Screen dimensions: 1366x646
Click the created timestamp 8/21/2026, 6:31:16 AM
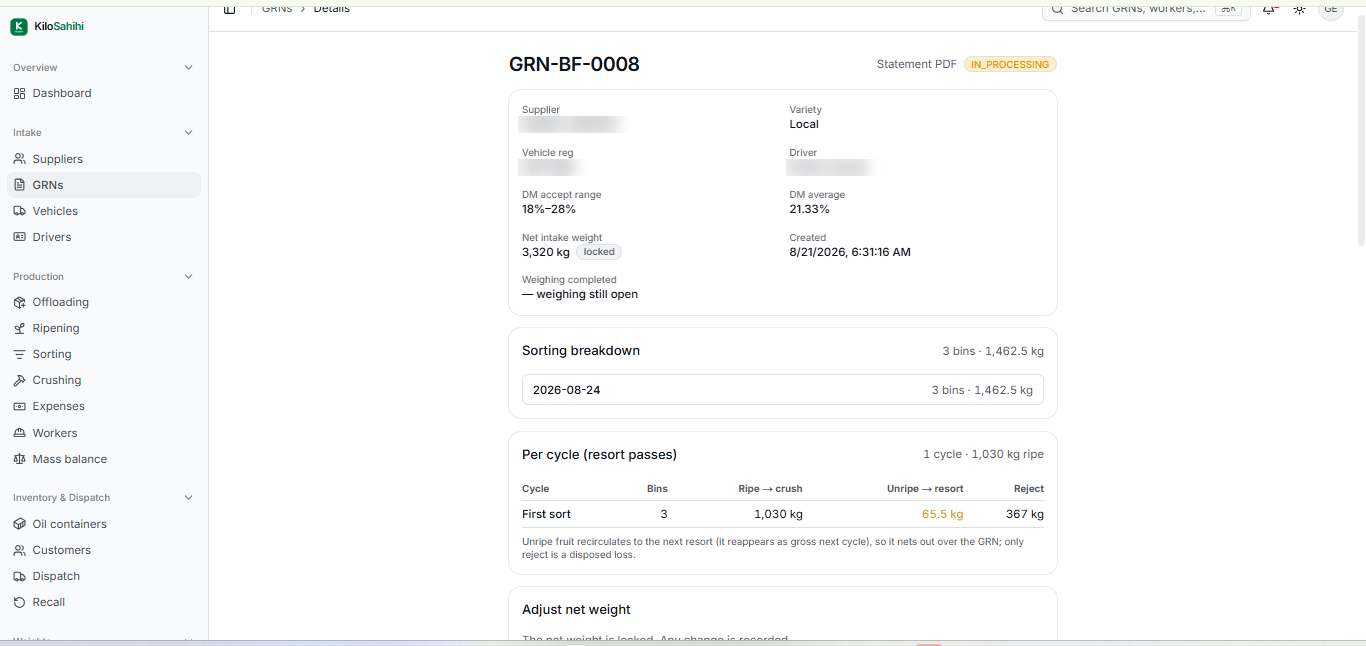[x=850, y=252]
